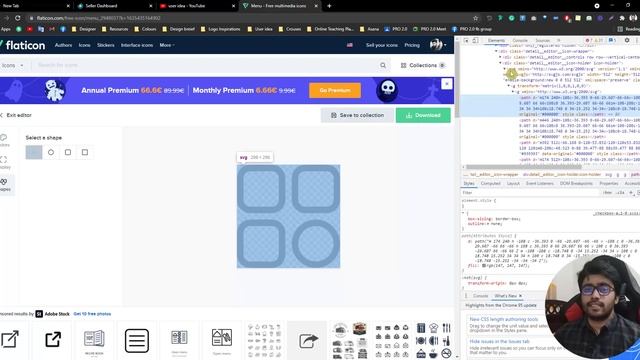This screenshot has height=360, width=640.
Task: Open the Colours bookmark folder
Action: coord(145,29)
